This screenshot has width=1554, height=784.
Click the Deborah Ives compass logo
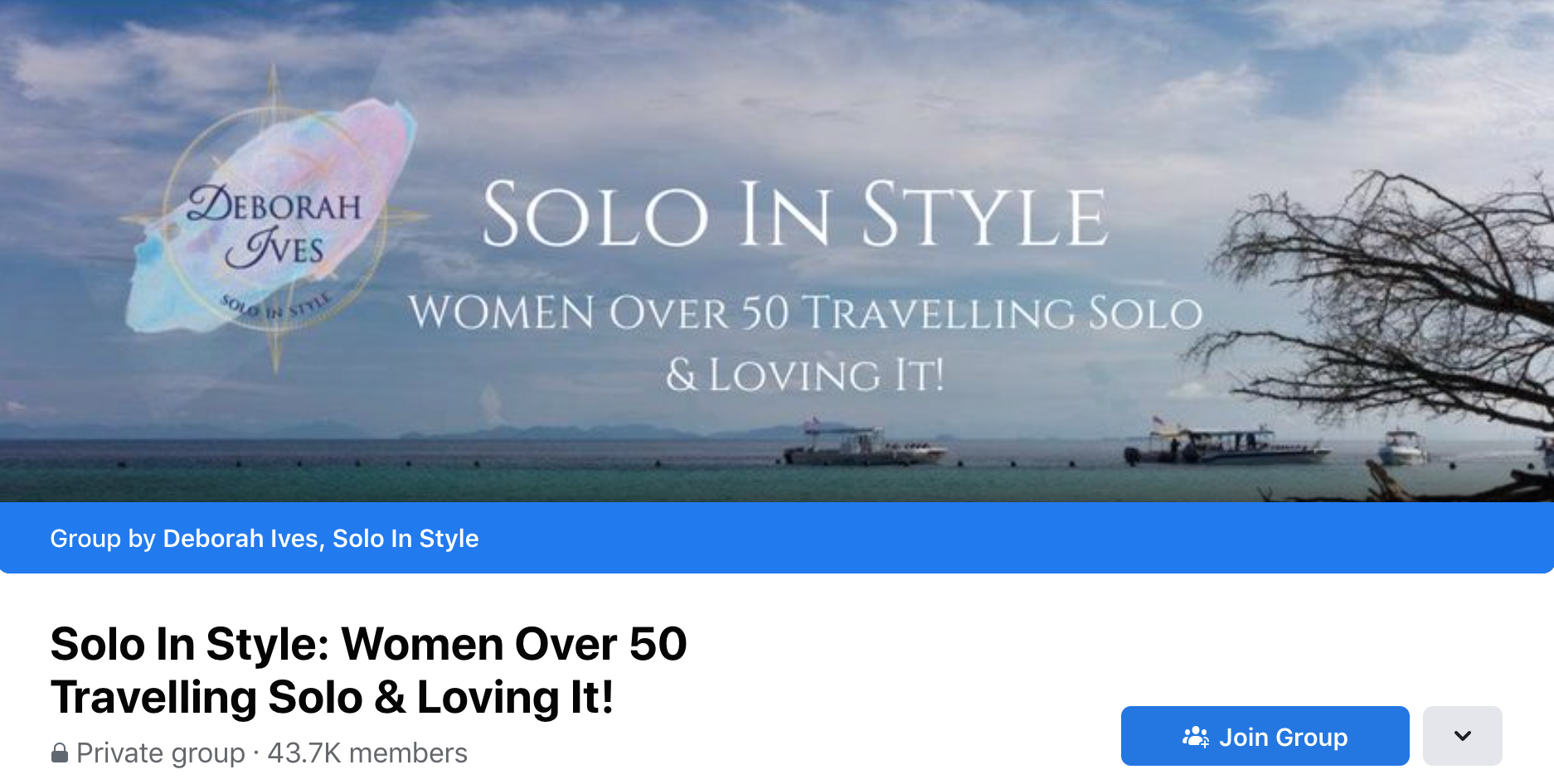click(x=274, y=220)
